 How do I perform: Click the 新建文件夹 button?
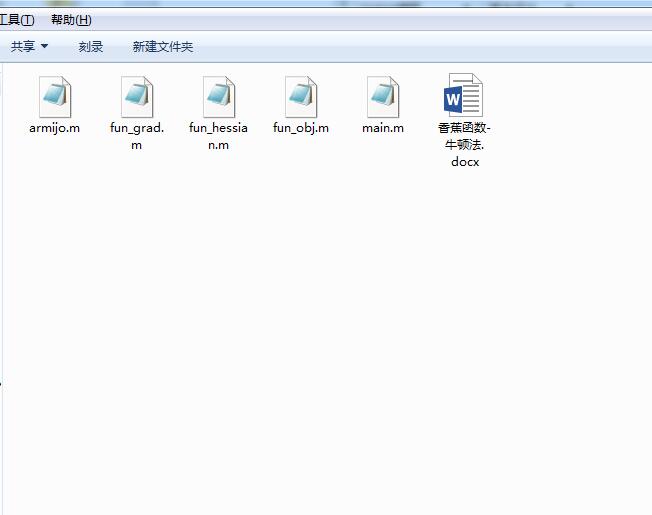coord(163,47)
